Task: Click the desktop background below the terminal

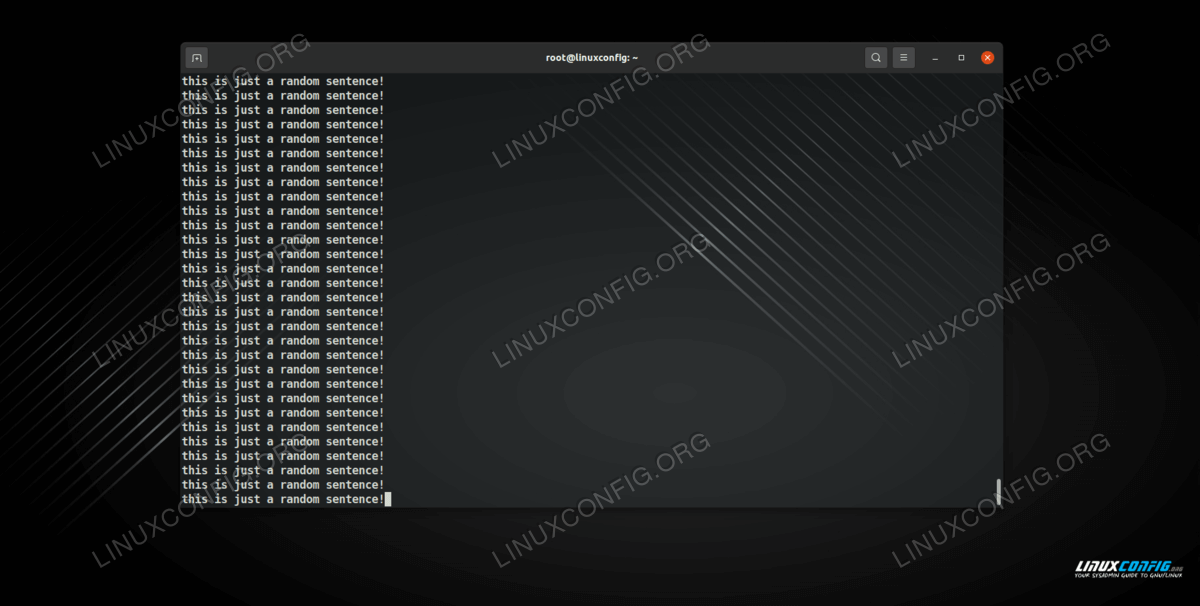Action: (600, 560)
